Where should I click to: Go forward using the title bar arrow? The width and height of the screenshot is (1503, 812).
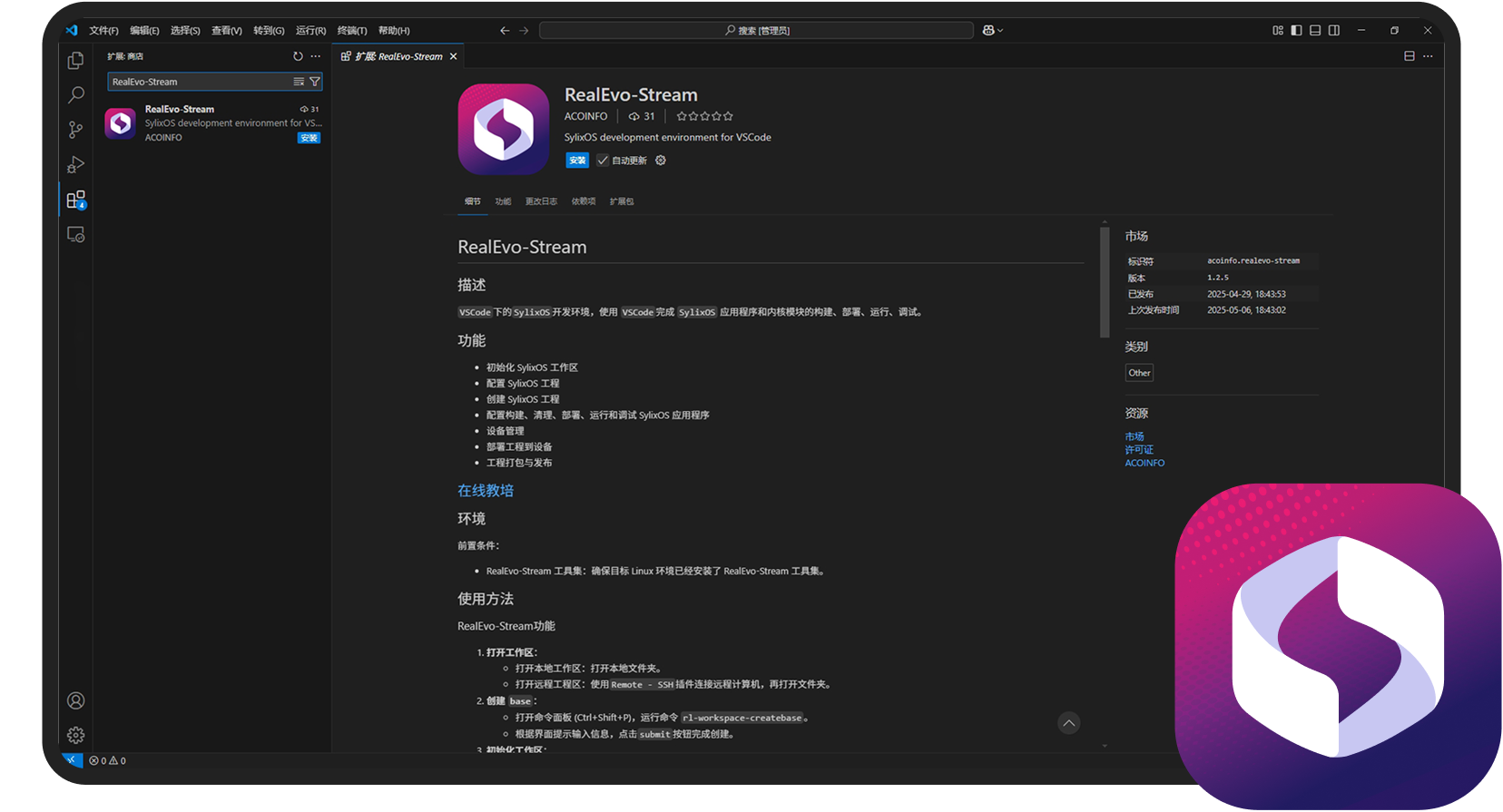(x=524, y=31)
